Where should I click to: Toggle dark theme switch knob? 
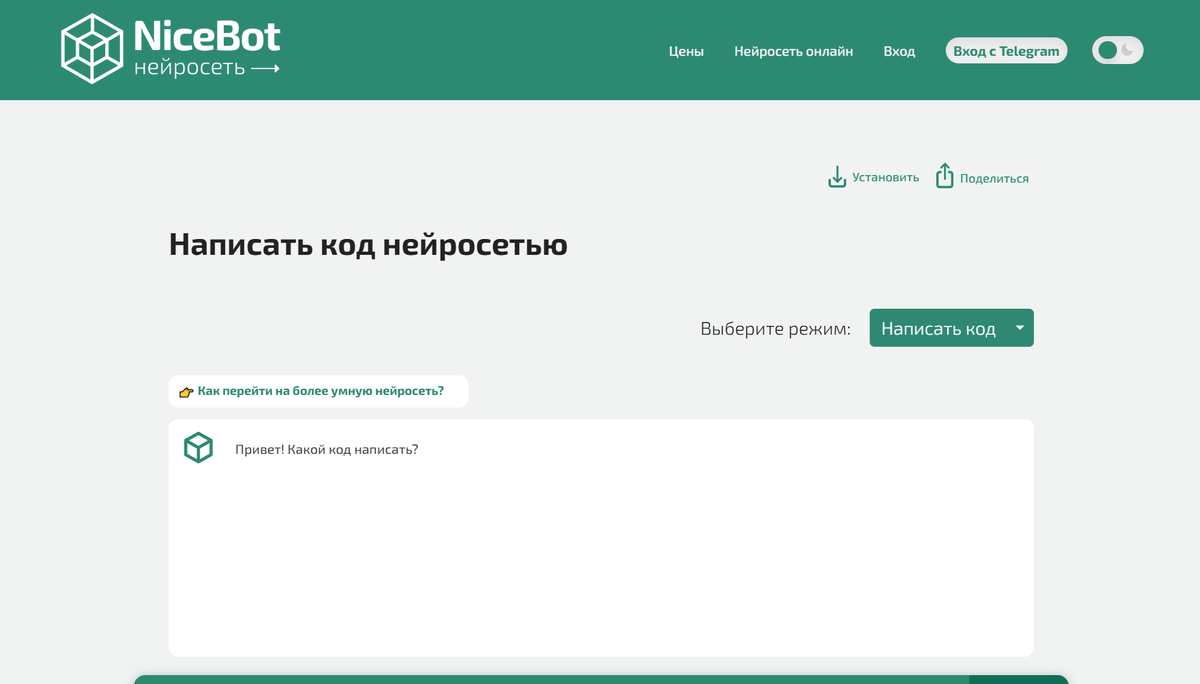click(x=1107, y=50)
